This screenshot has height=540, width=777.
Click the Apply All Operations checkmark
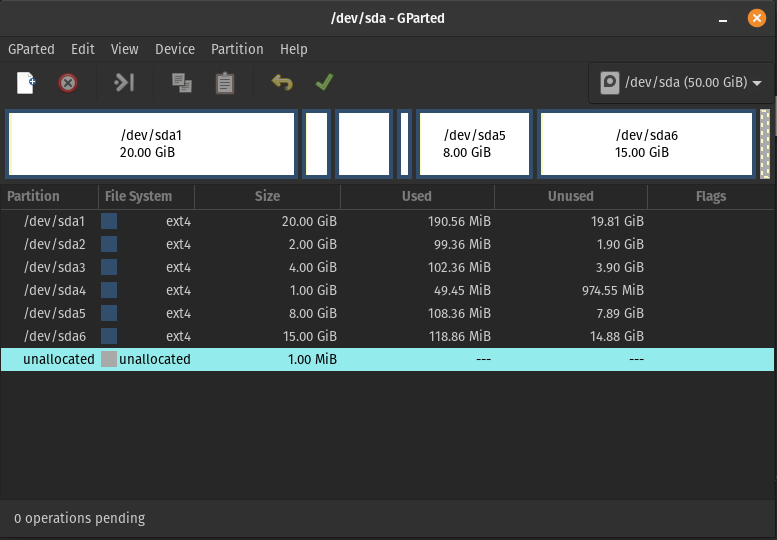coord(324,82)
